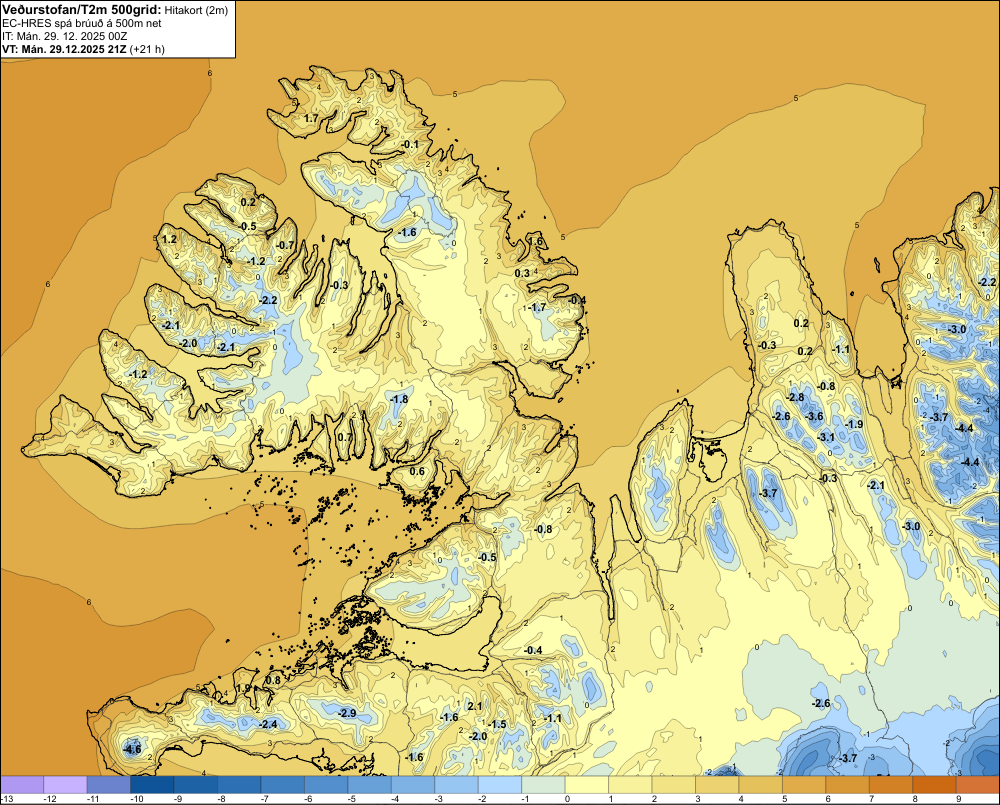Click the 1.9 temperature value
This screenshot has width=1000, height=805.
tap(244, 688)
